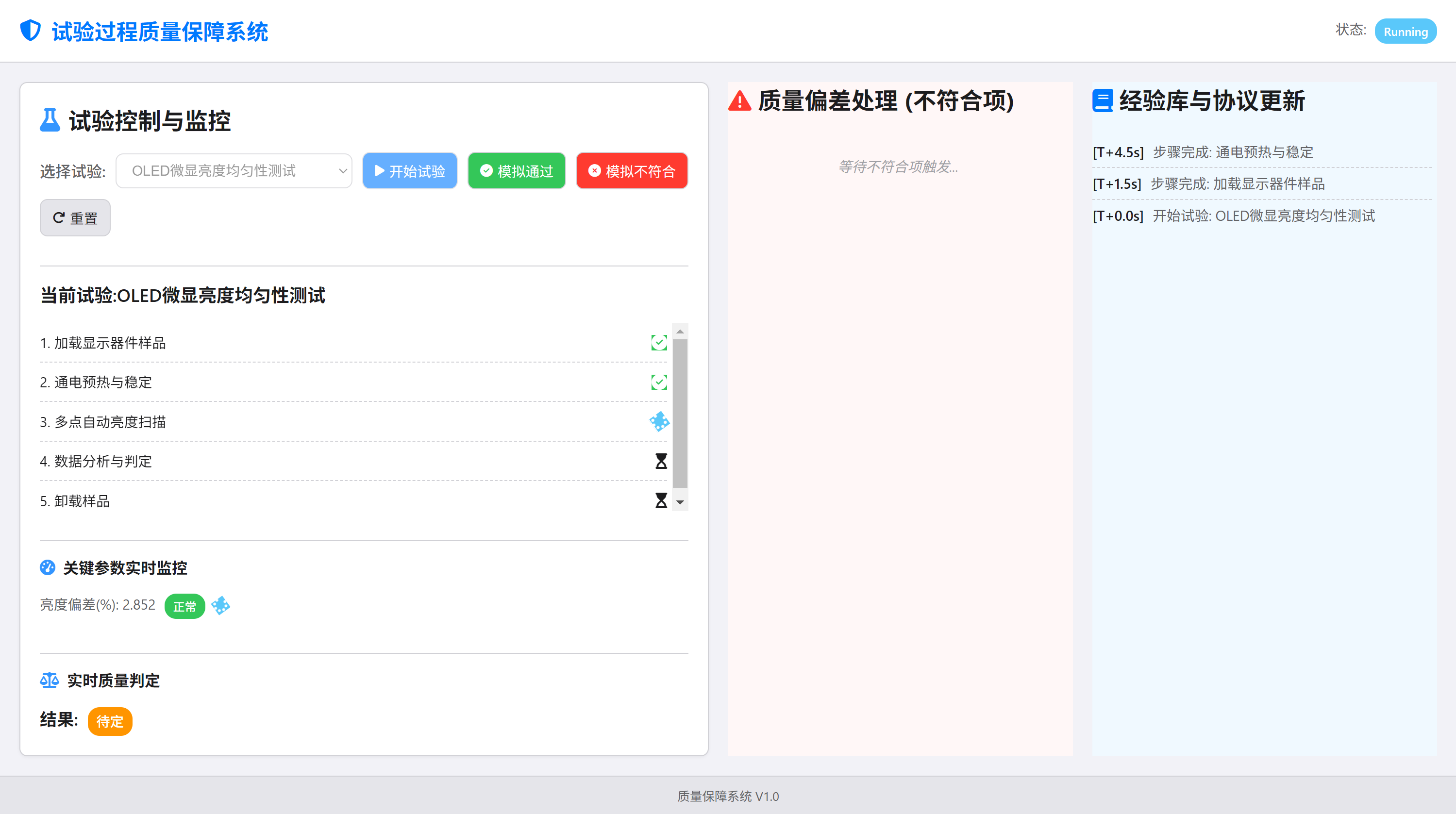Click the red warning triangle icon
Image resolution: width=1456 pixels, height=814 pixels.
[x=739, y=101]
